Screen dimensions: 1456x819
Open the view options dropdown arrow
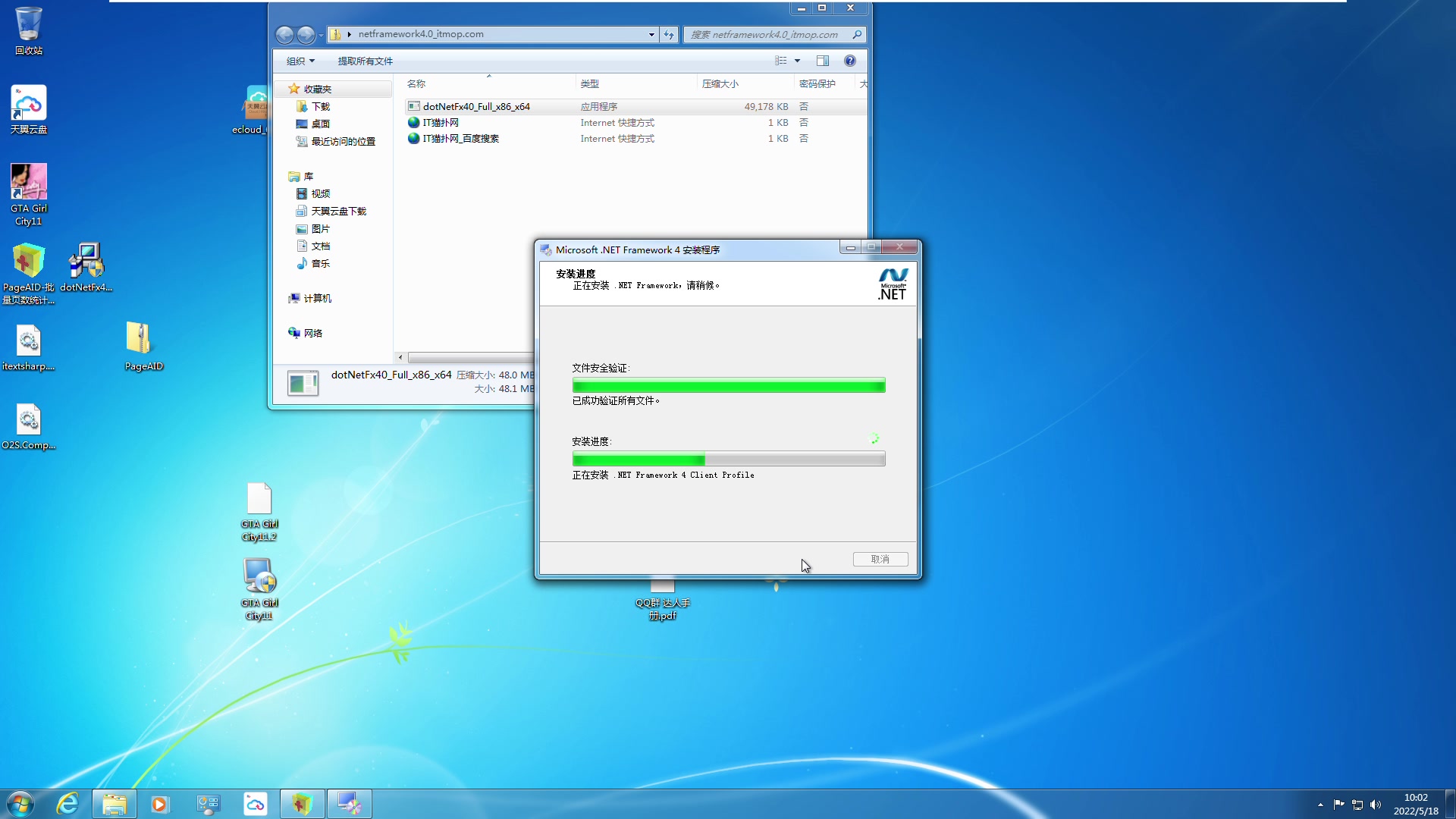(x=797, y=61)
